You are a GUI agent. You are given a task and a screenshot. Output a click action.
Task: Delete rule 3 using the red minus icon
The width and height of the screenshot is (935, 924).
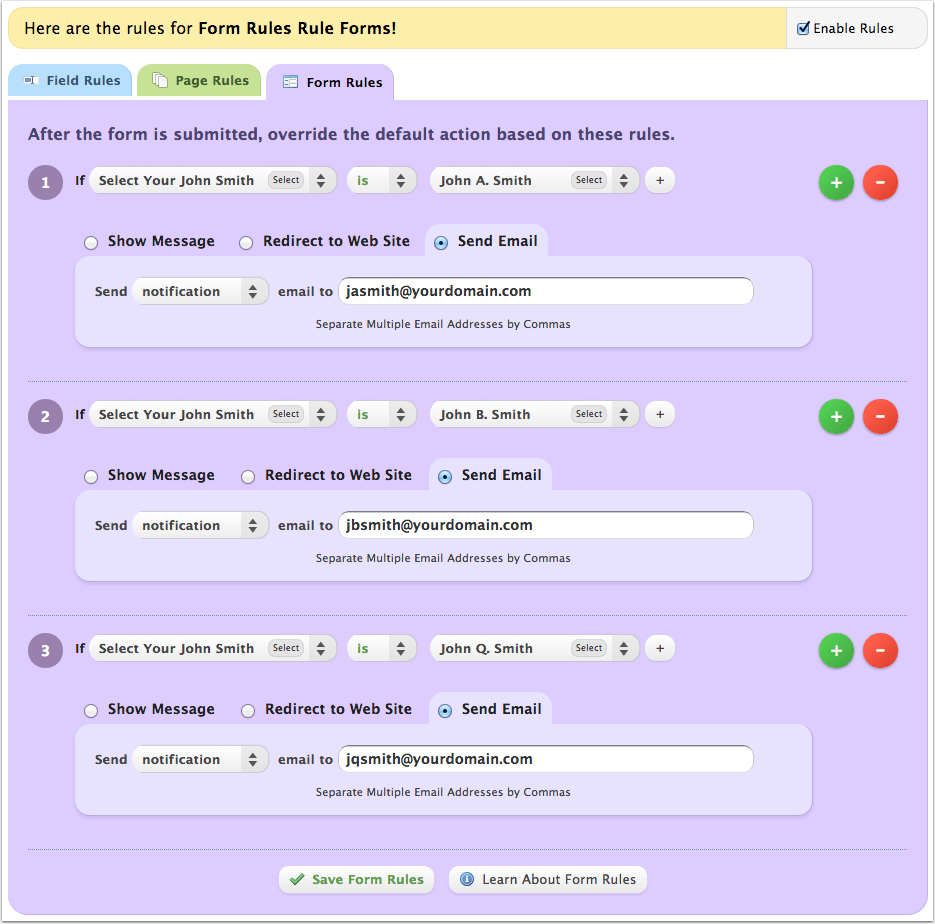[x=880, y=651]
